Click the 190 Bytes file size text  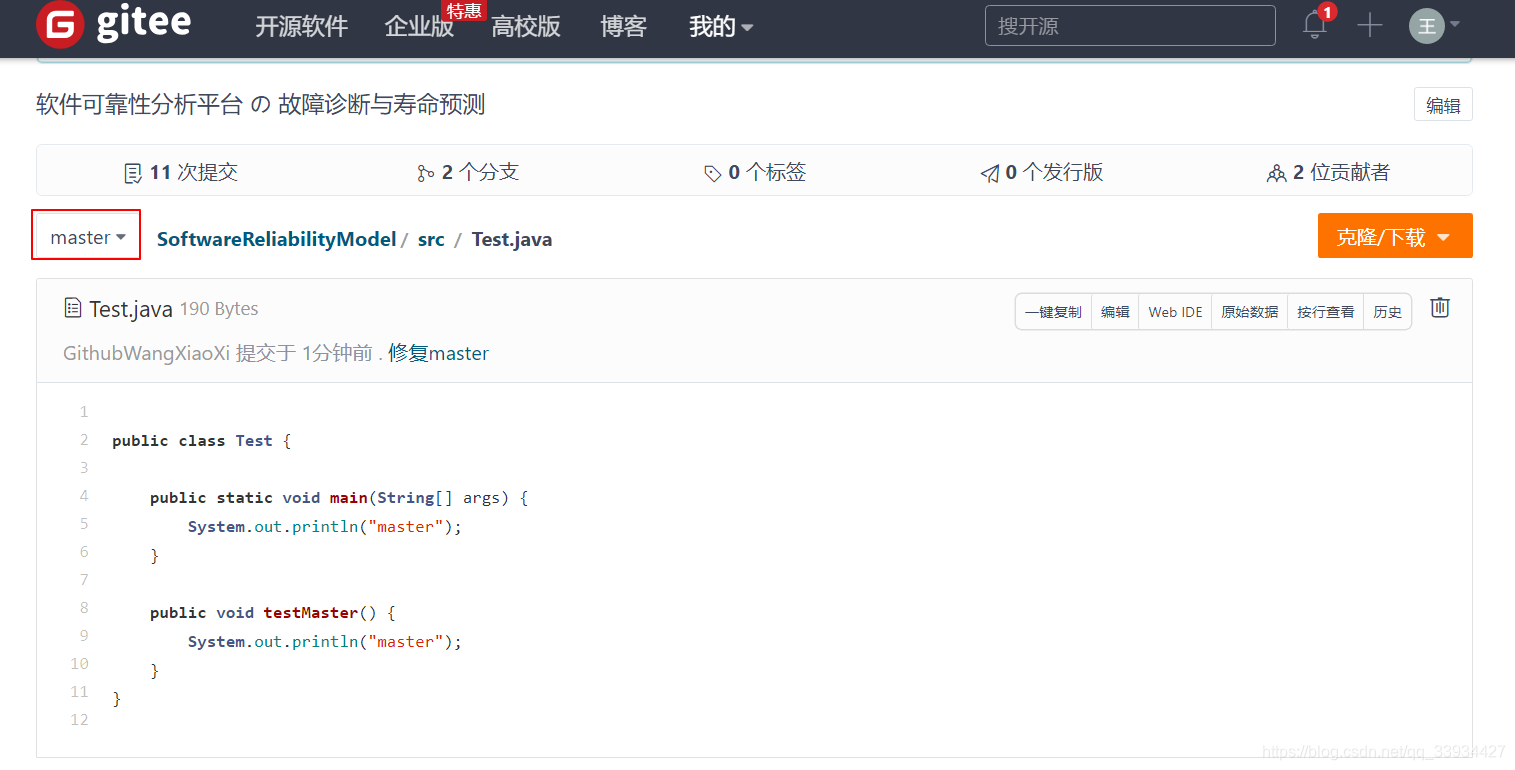[219, 309]
